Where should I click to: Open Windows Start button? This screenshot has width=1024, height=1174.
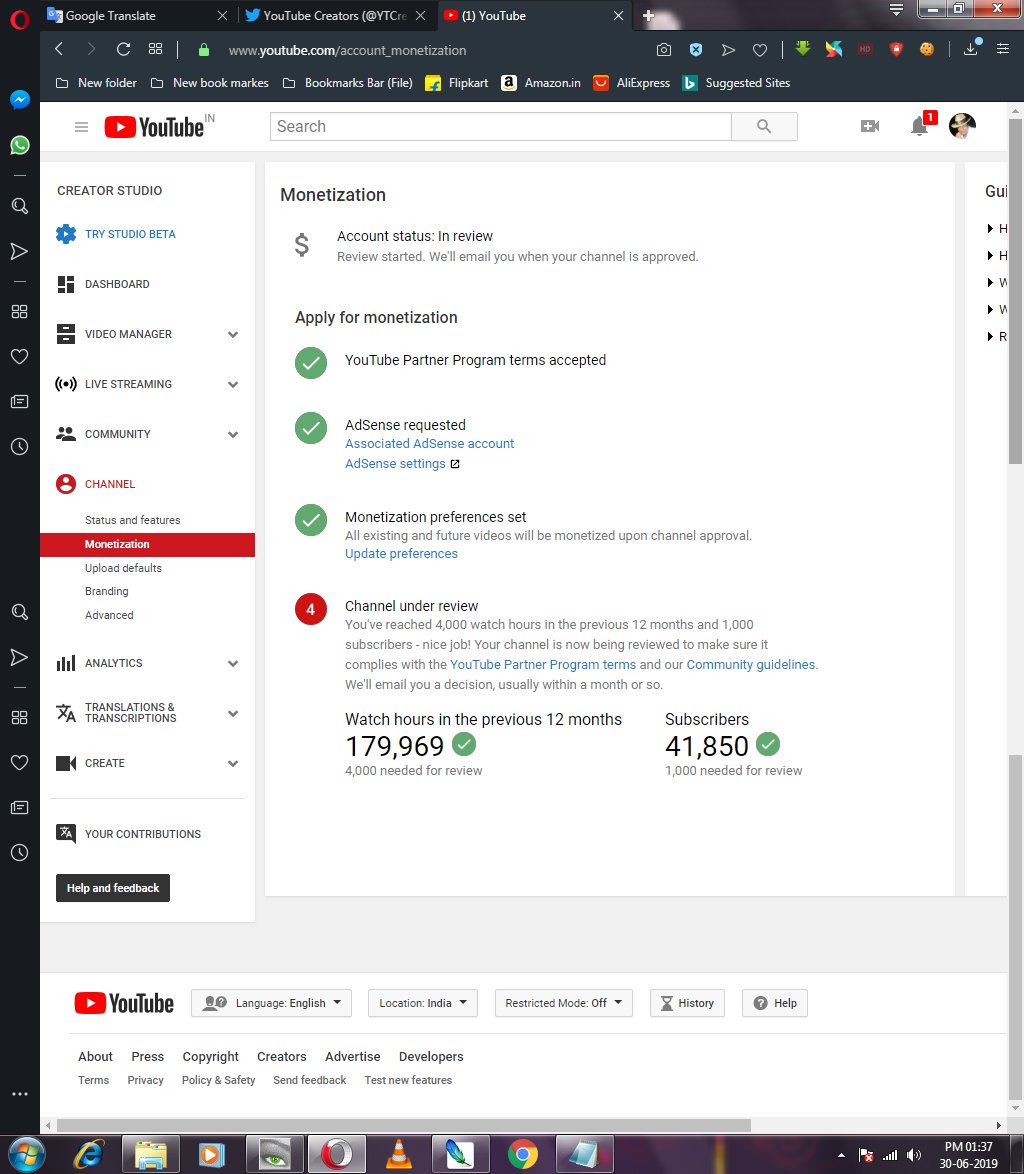click(x=26, y=1155)
